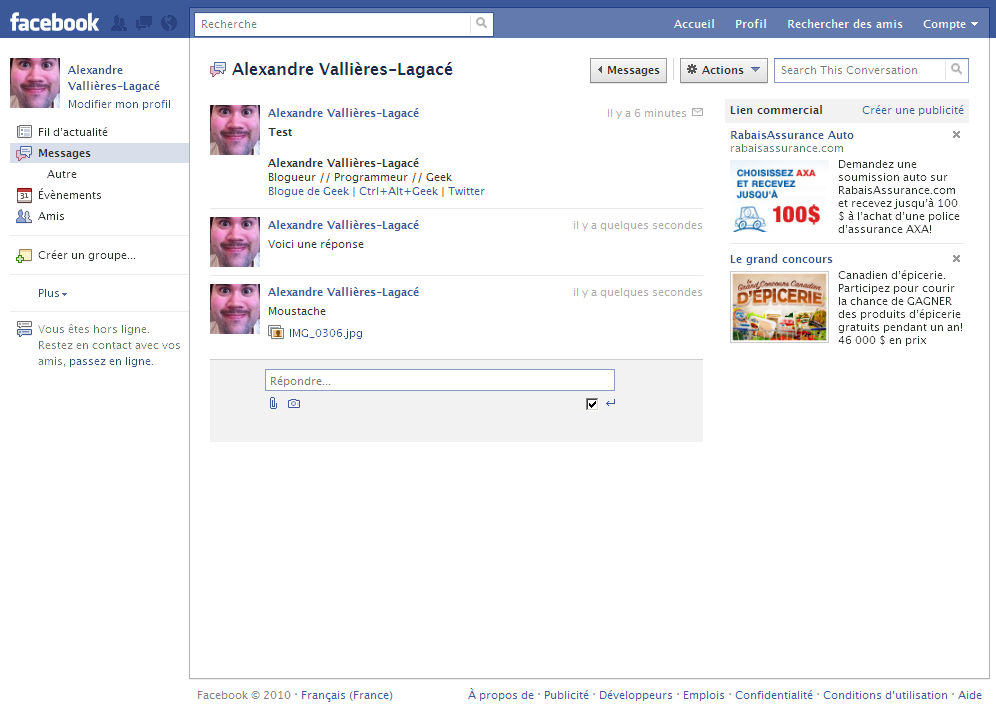Open the RabaisAssurance Auto ad title
This screenshot has height=706, width=996.
[x=791, y=135]
